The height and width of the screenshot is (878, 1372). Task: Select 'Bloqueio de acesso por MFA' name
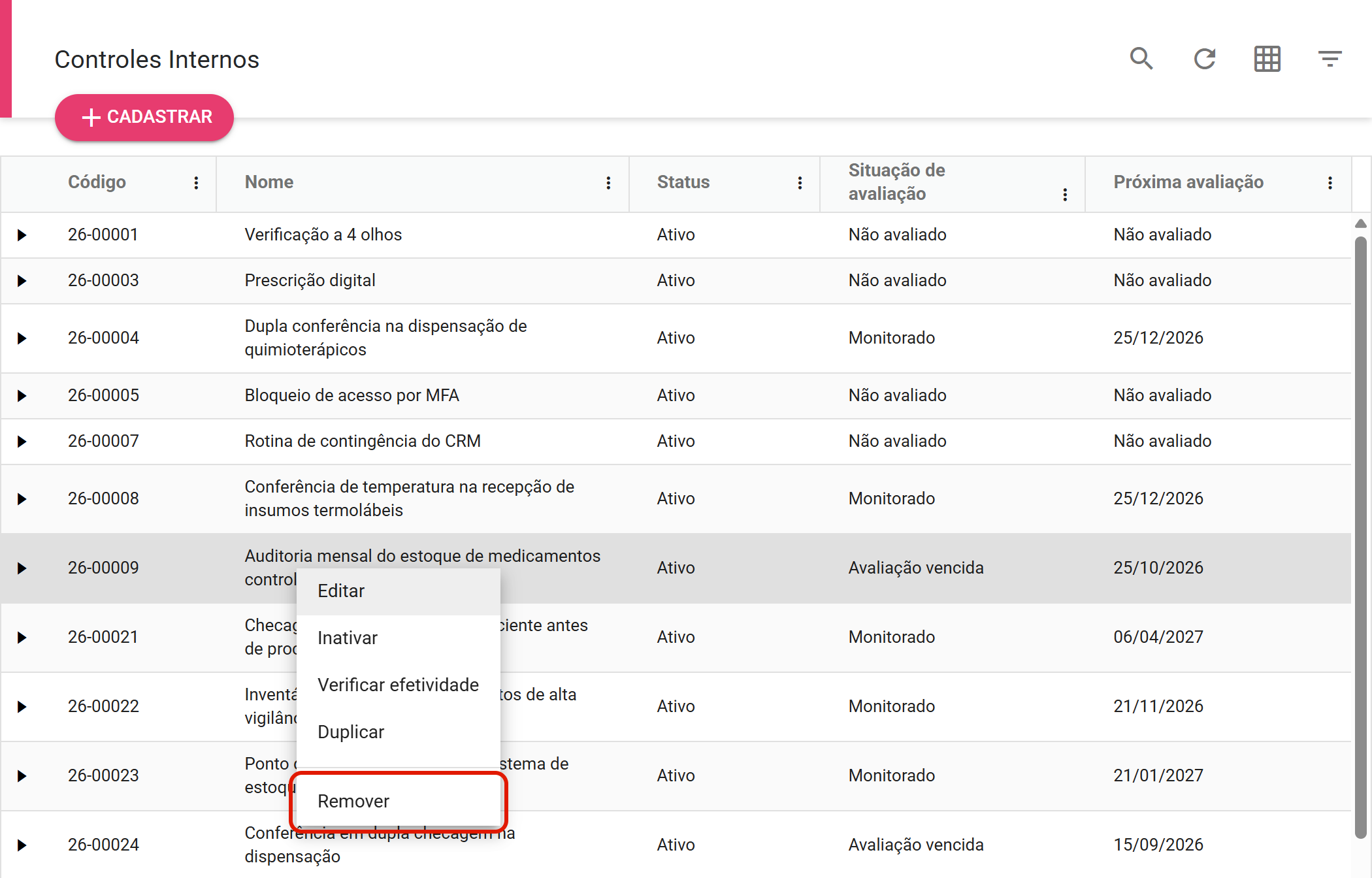click(x=351, y=395)
